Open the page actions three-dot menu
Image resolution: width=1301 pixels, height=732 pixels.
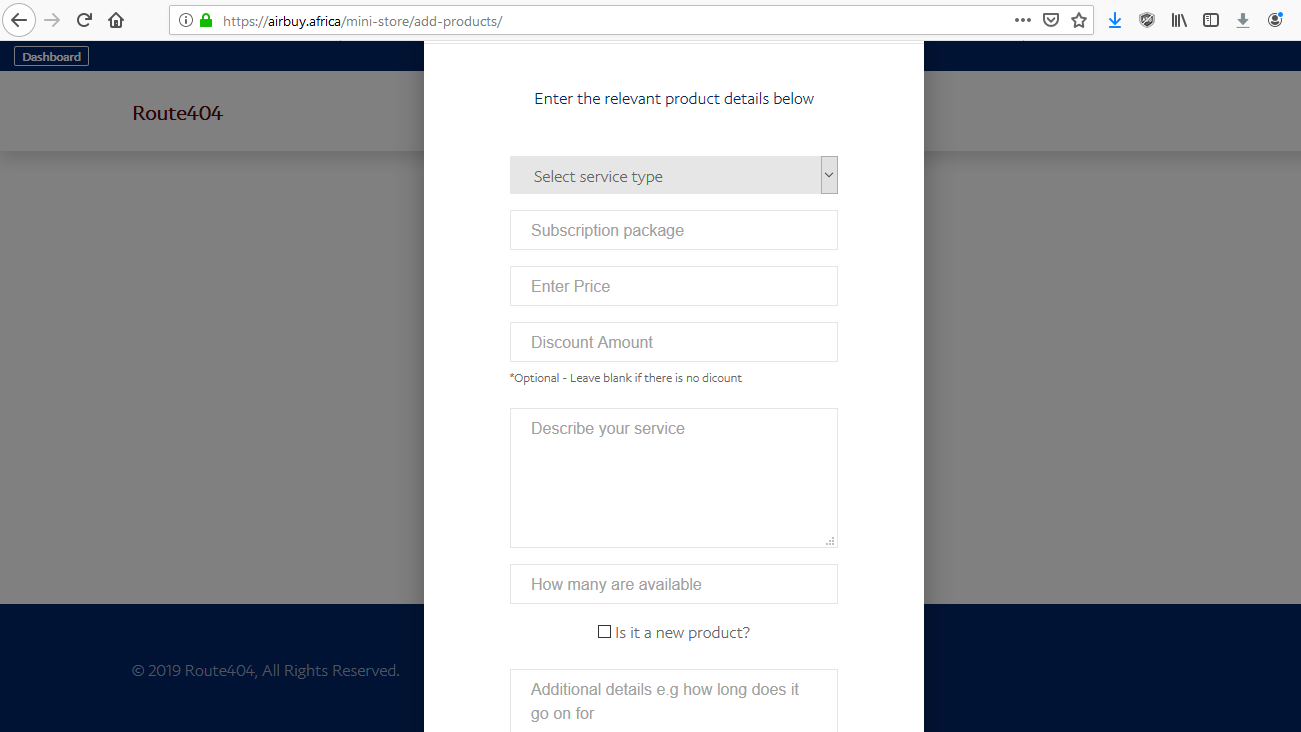point(1022,20)
